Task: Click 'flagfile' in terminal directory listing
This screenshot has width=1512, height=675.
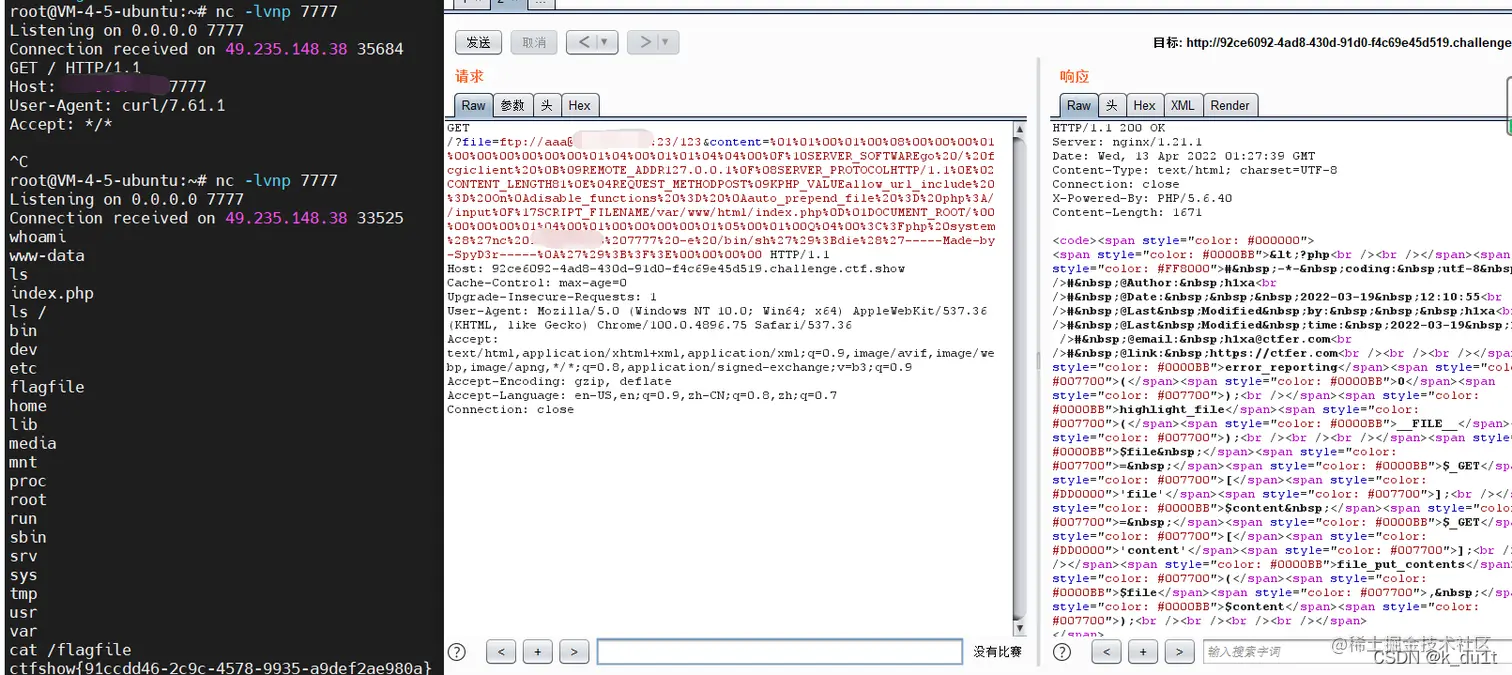Action: click(x=47, y=387)
